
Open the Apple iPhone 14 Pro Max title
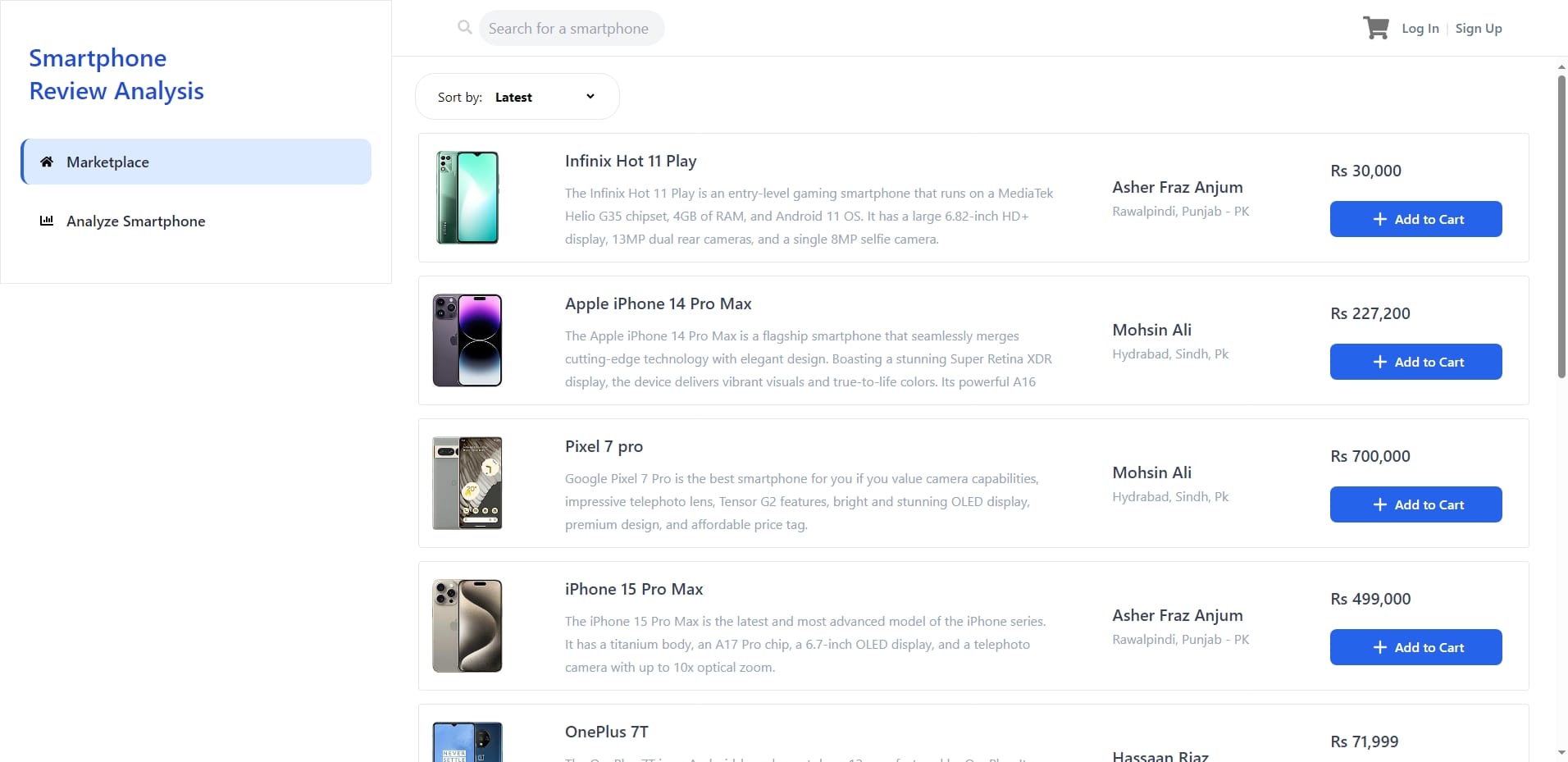coord(658,303)
